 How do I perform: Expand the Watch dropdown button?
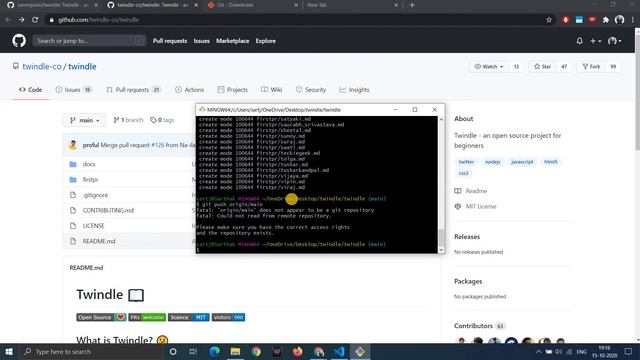(489, 67)
